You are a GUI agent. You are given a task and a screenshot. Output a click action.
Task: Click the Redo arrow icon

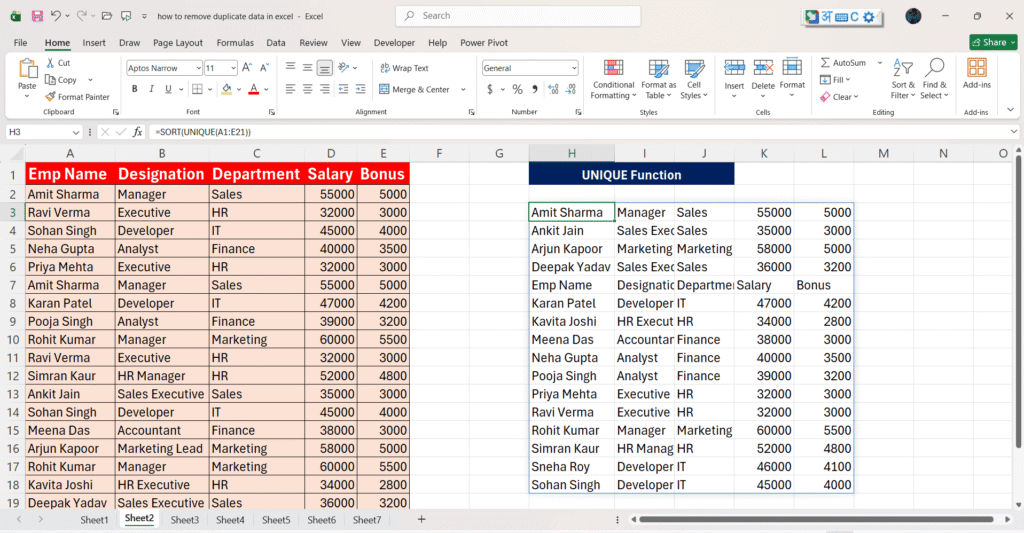tap(81, 16)
